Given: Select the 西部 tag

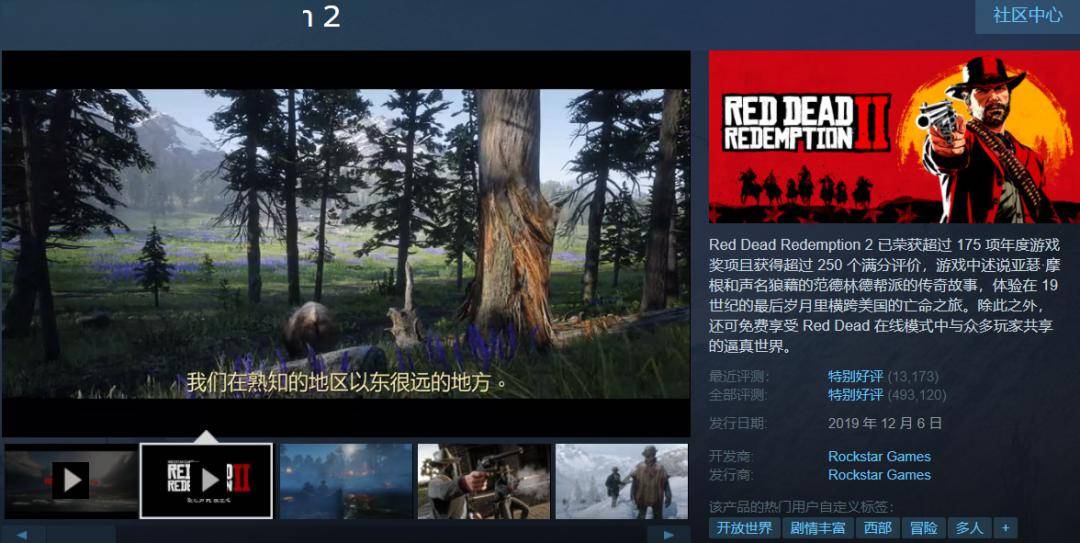Looking at the screenshot, I should pyautogui.click(x=878, y=529).
